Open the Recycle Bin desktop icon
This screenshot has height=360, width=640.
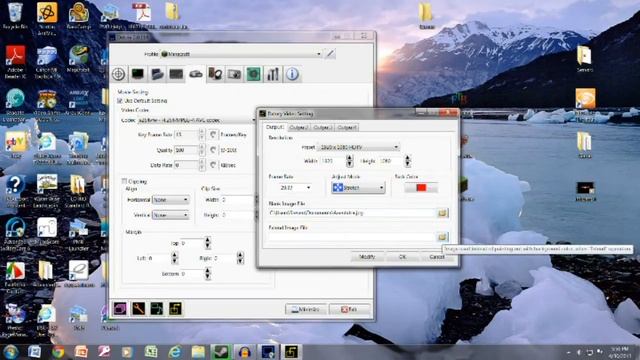(15, 16)
